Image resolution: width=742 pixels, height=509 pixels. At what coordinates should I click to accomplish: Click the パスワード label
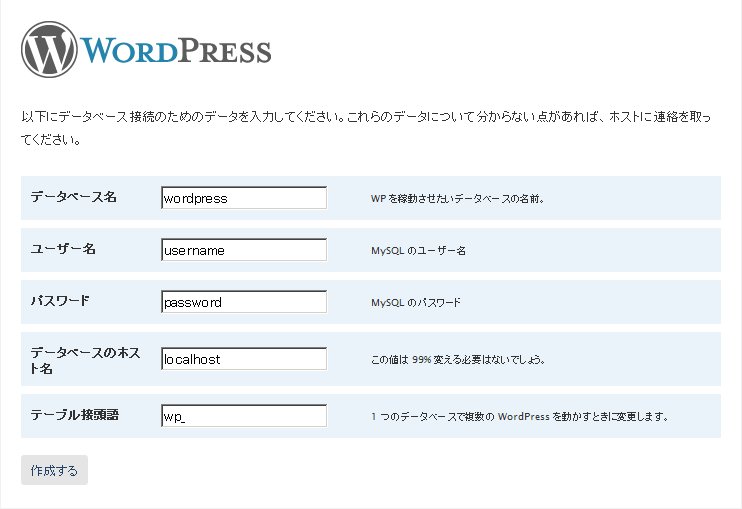pyautogui.click(x=60, y=301)
